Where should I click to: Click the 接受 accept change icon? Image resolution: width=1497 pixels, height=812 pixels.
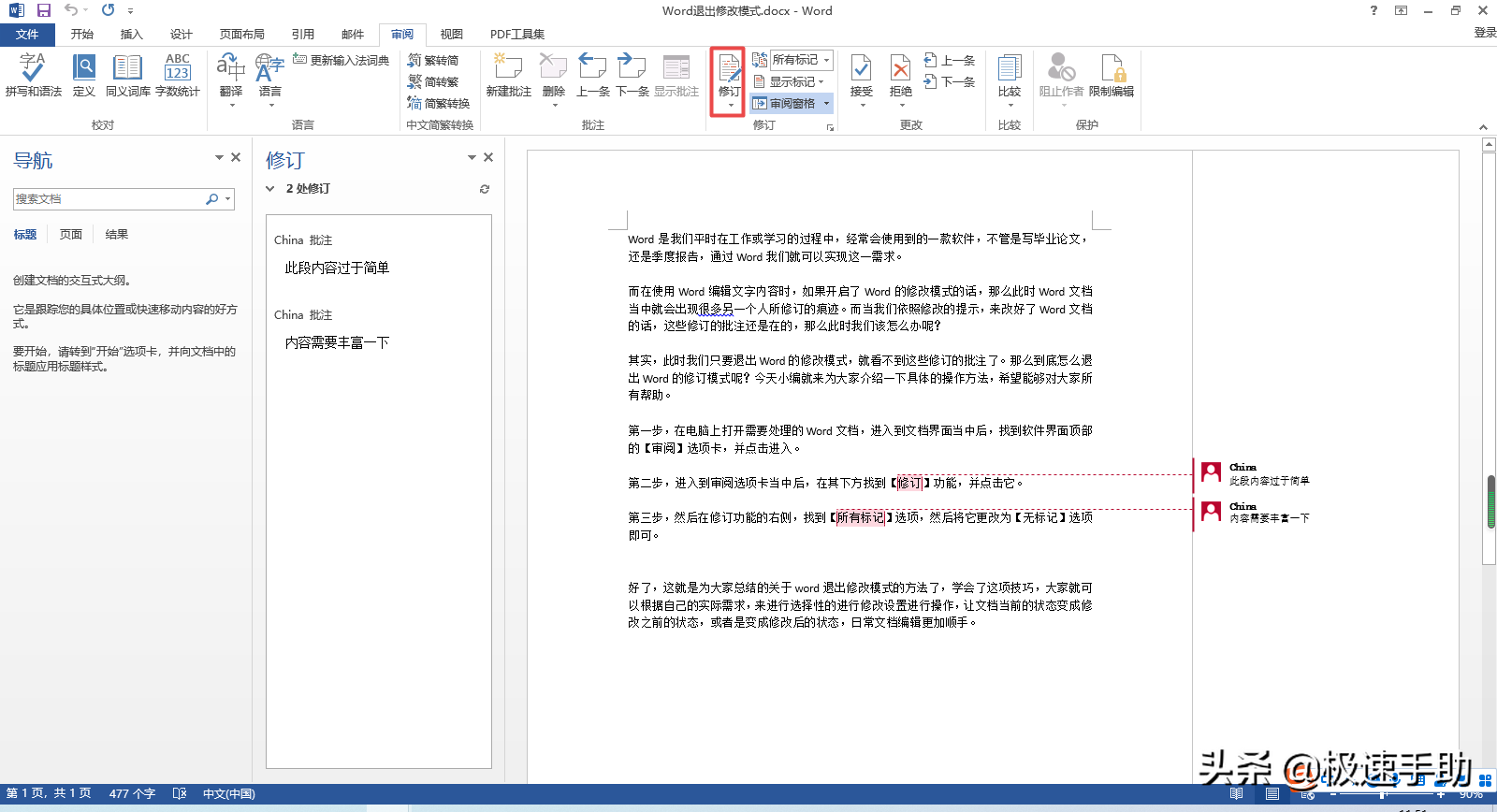pyautogui.click(x=861, y=75)
